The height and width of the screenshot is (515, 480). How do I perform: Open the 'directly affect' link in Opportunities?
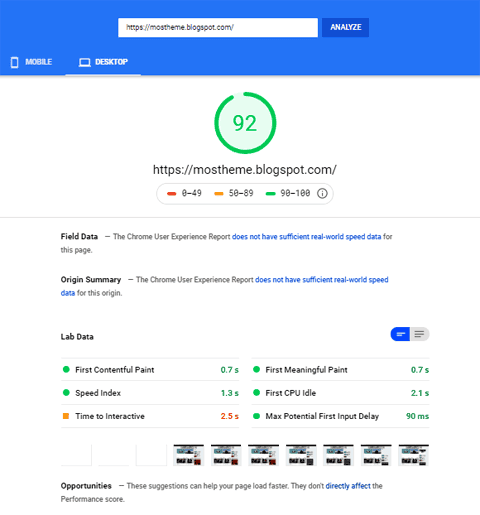(x=348, y=486)
